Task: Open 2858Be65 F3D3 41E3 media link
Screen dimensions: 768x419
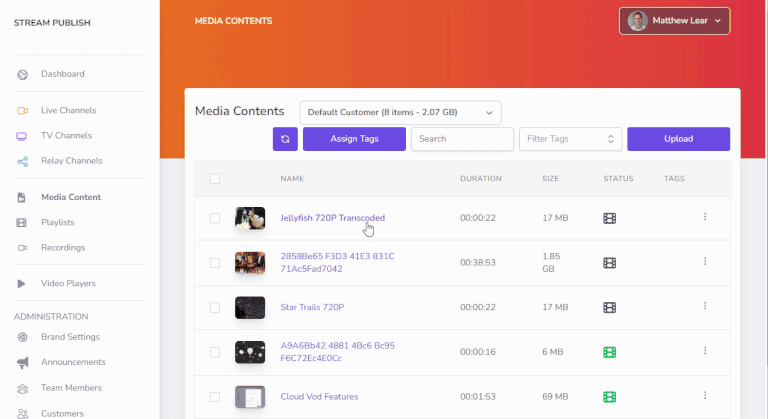Action: [x=337, y=263]
